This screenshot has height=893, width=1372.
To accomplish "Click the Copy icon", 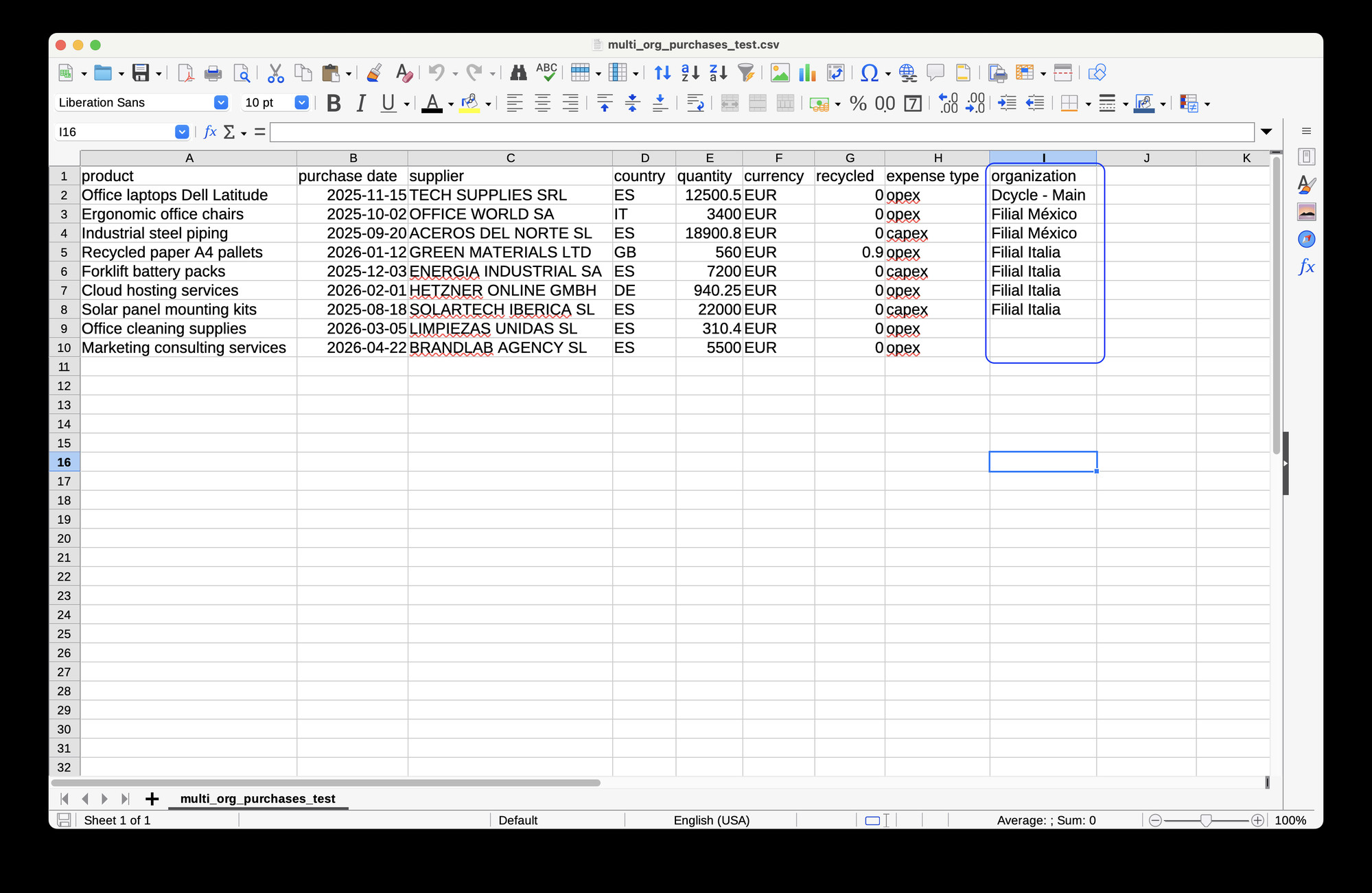I will click(303, 73).
